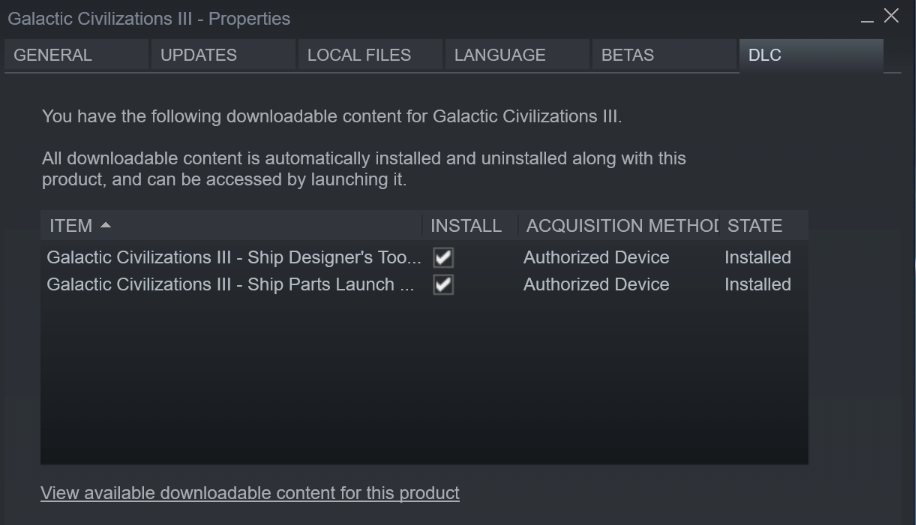Screen dimensions: 916x525
Task: Open the GENERAL tab
Action: tap(53, 55)
